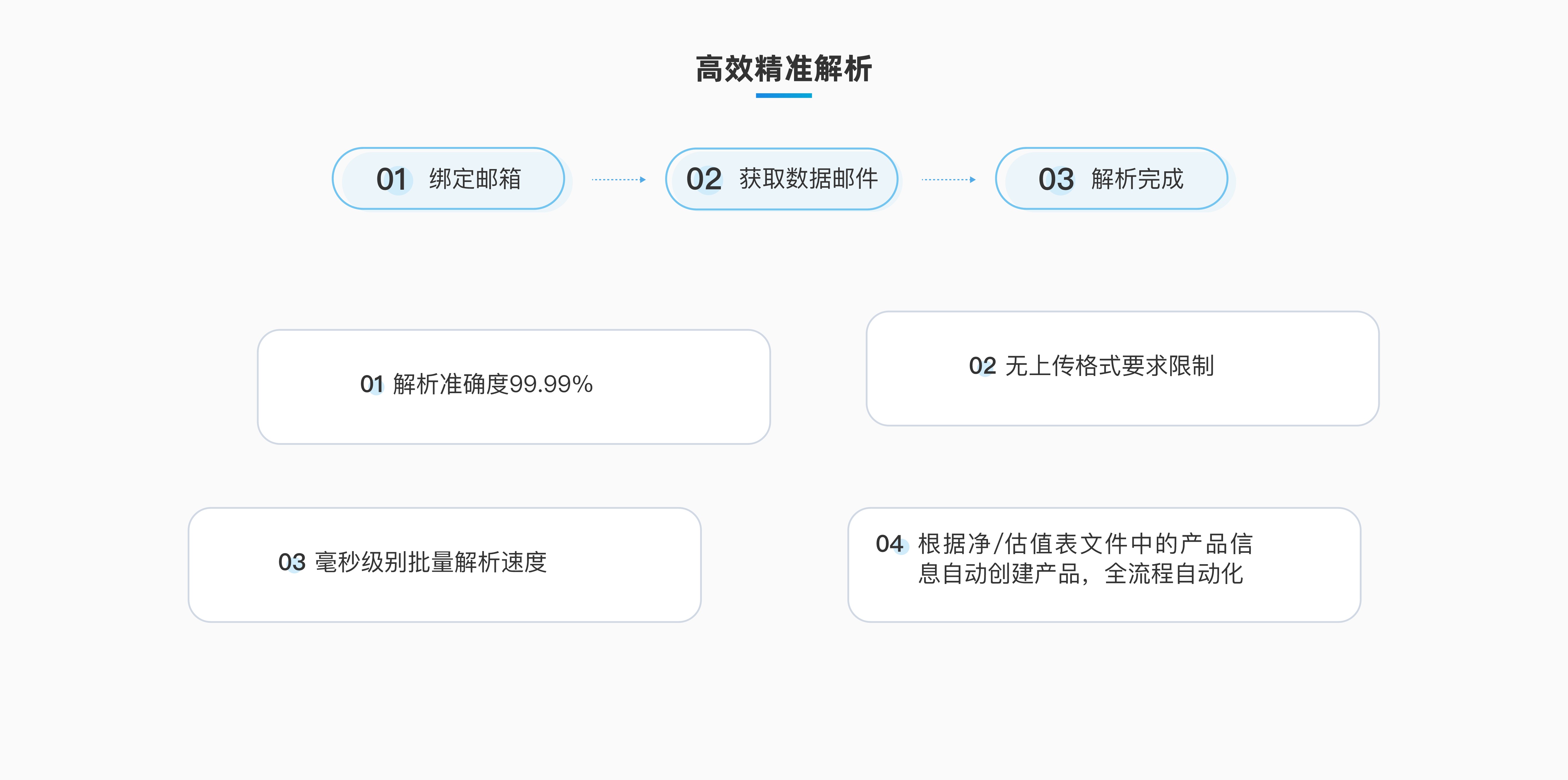
Task: Click the 高效精准解析 heading
Action: 783,68
